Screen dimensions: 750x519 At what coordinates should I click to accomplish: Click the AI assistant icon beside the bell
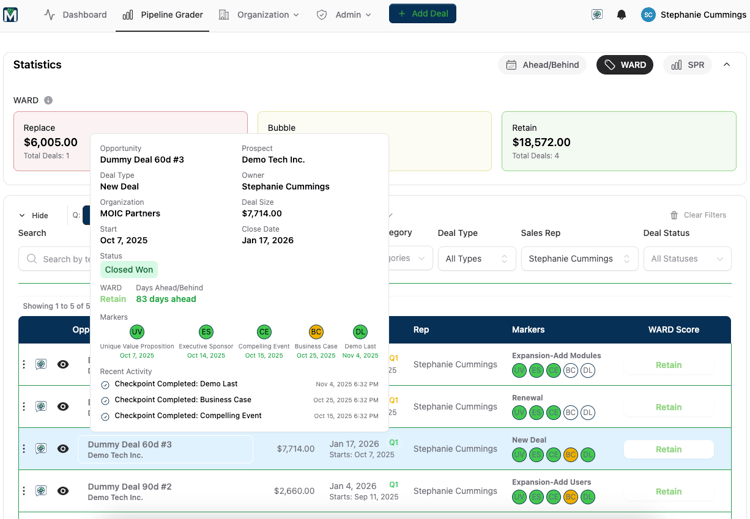[597, 15]
